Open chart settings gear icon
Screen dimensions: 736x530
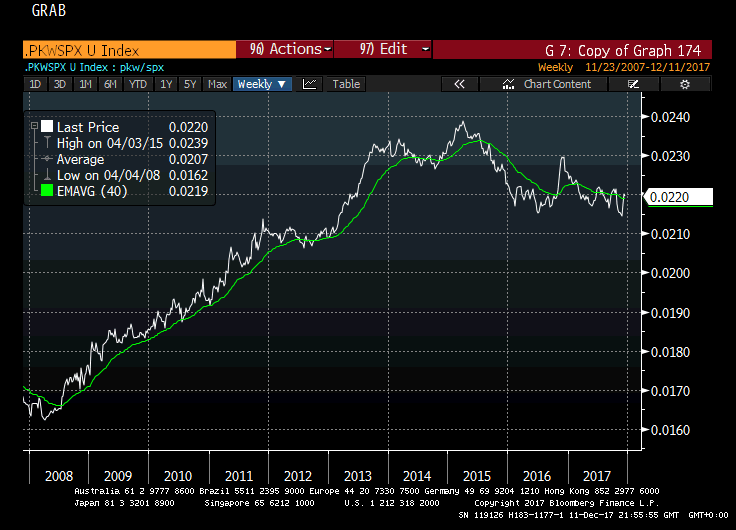point(685,84)
